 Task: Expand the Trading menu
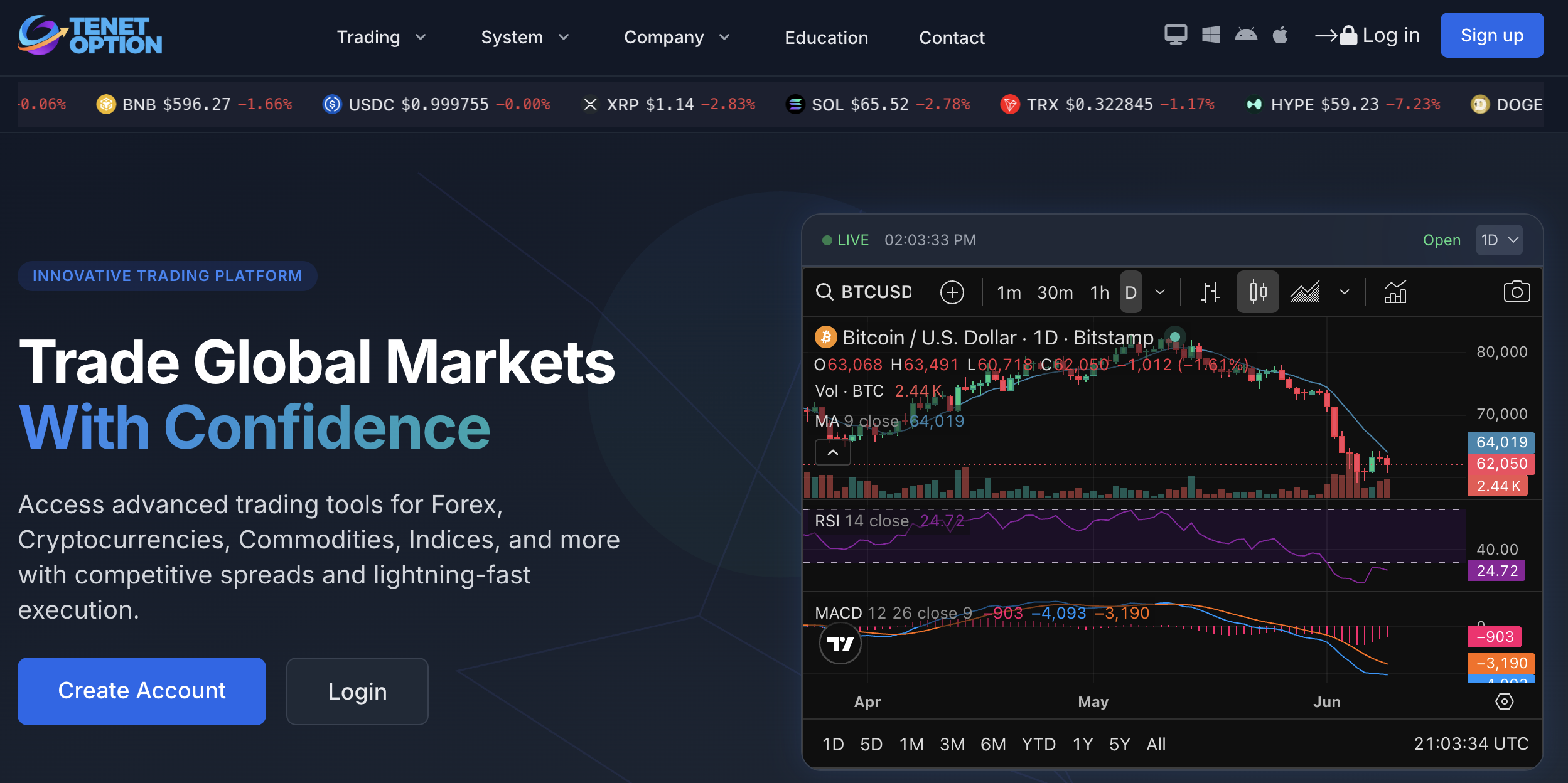pyautogui.click(x=382, y=37)
